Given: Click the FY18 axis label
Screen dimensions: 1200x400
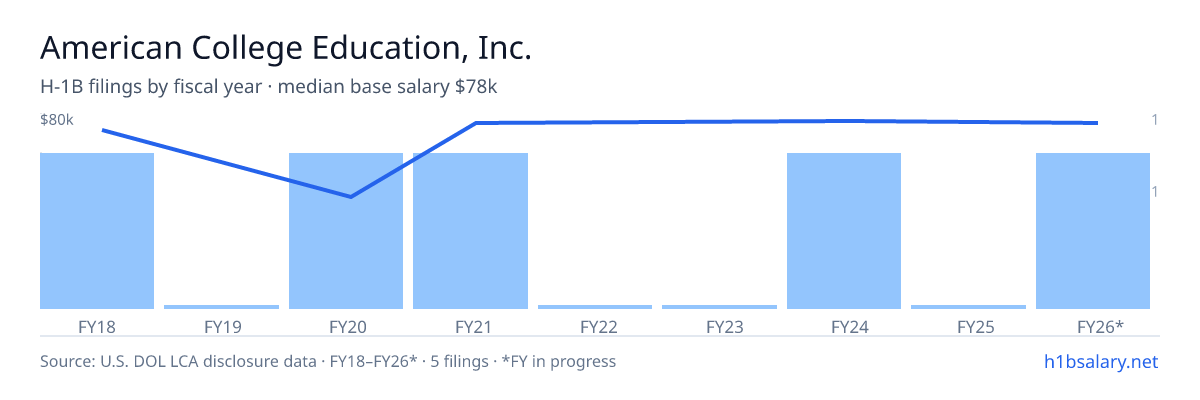Looking at the screenshot, I should [x=97, y=326].
